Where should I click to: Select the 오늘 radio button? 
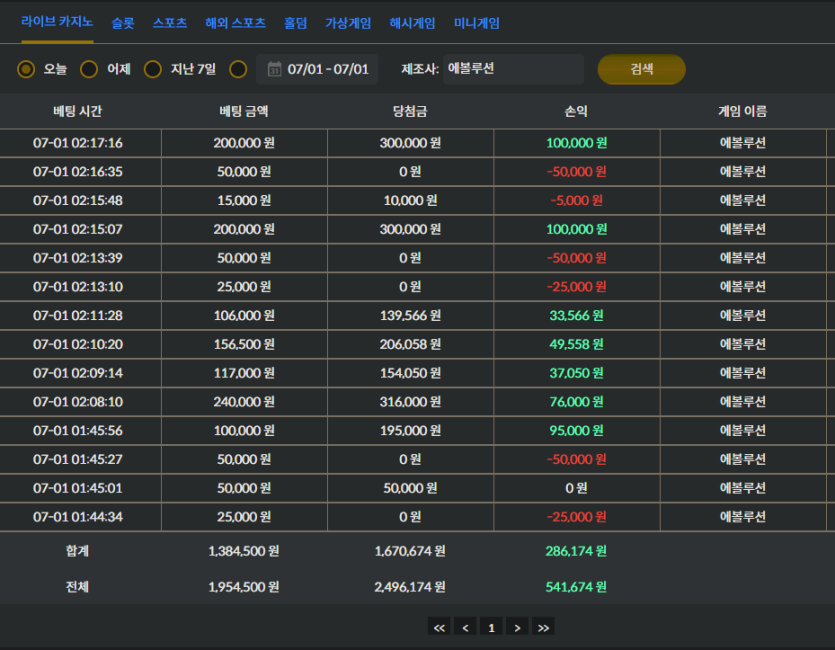[26, 69]
